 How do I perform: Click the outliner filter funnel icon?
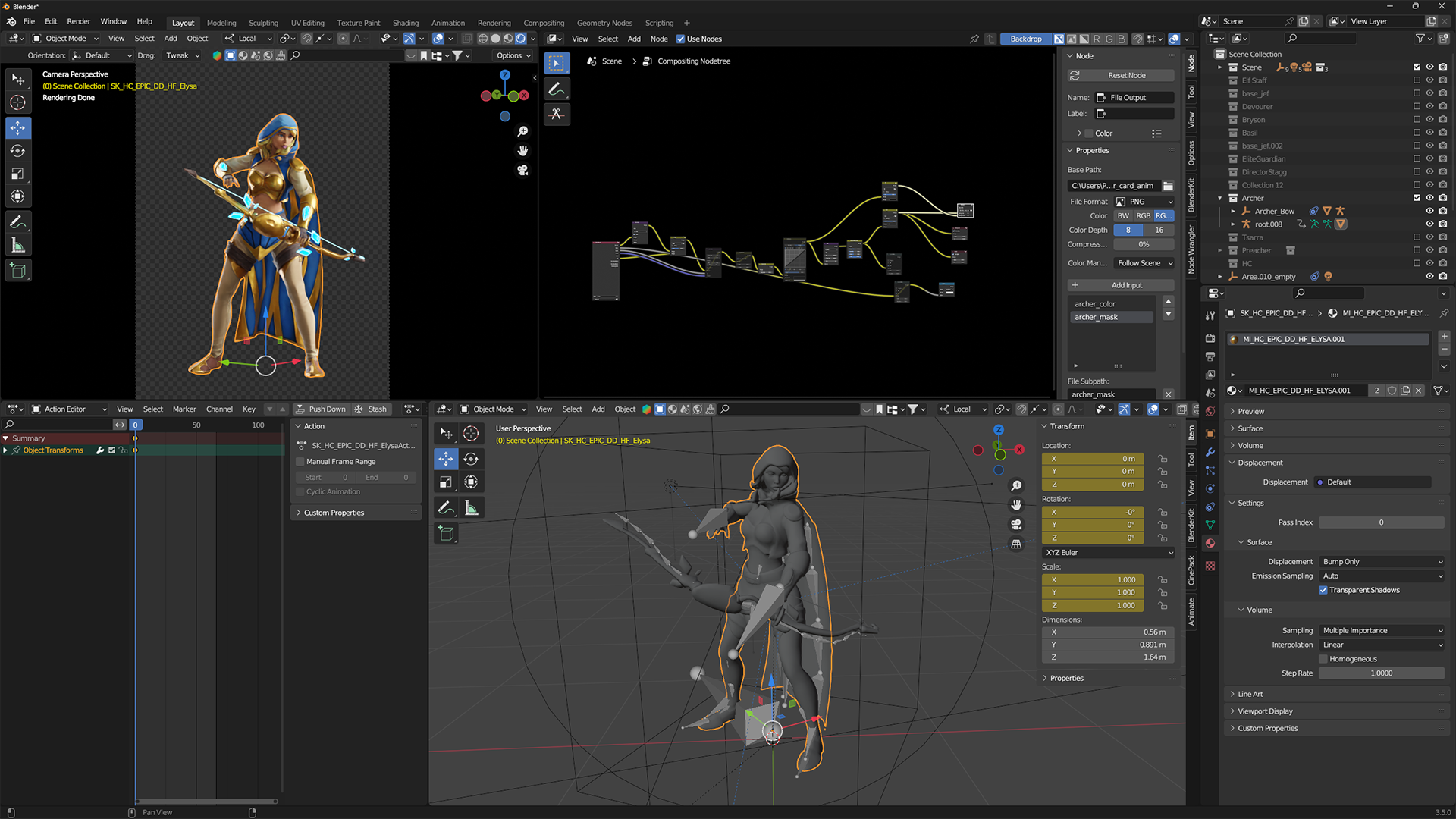click(1420, 38)
